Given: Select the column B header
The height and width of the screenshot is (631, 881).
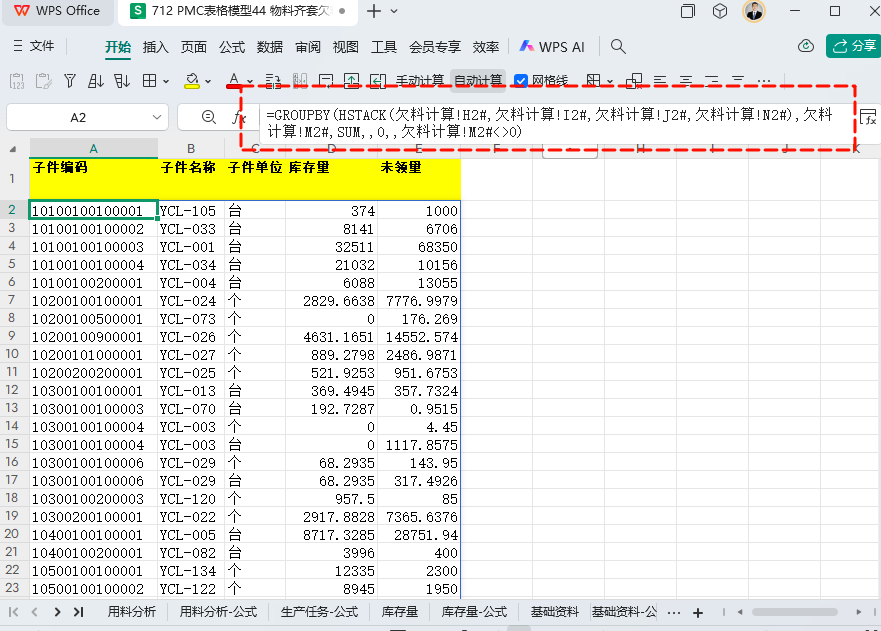Looking at the screenshot, I should click(191, 148).
